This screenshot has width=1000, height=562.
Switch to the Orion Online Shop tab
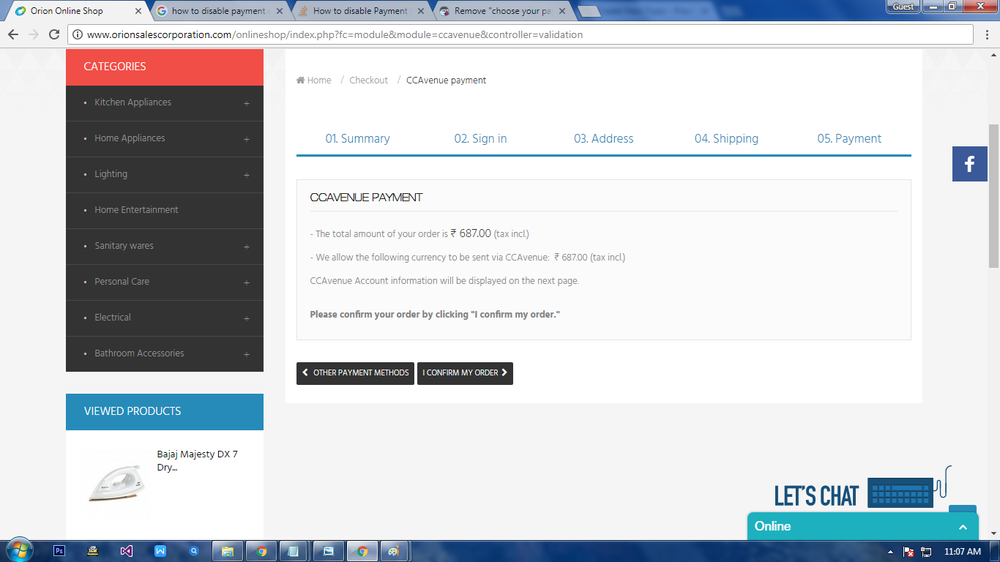click(75, 11)
